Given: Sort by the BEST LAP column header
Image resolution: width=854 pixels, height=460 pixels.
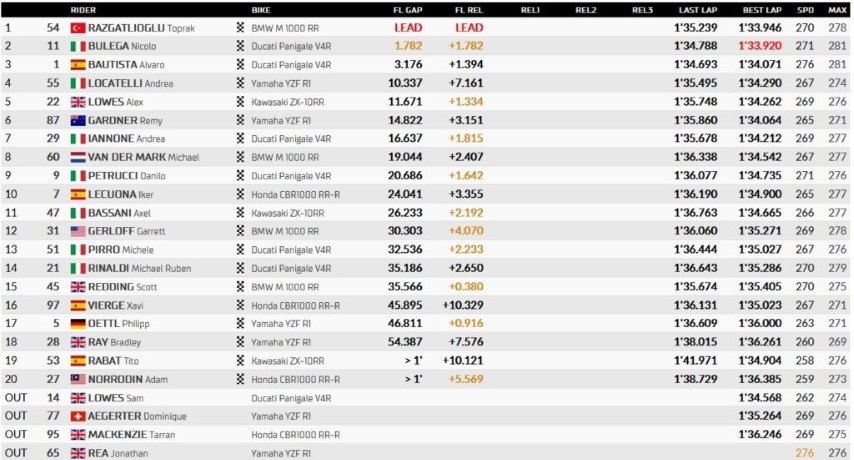Looking at the screenshot, I should click(x=762, y=10).
